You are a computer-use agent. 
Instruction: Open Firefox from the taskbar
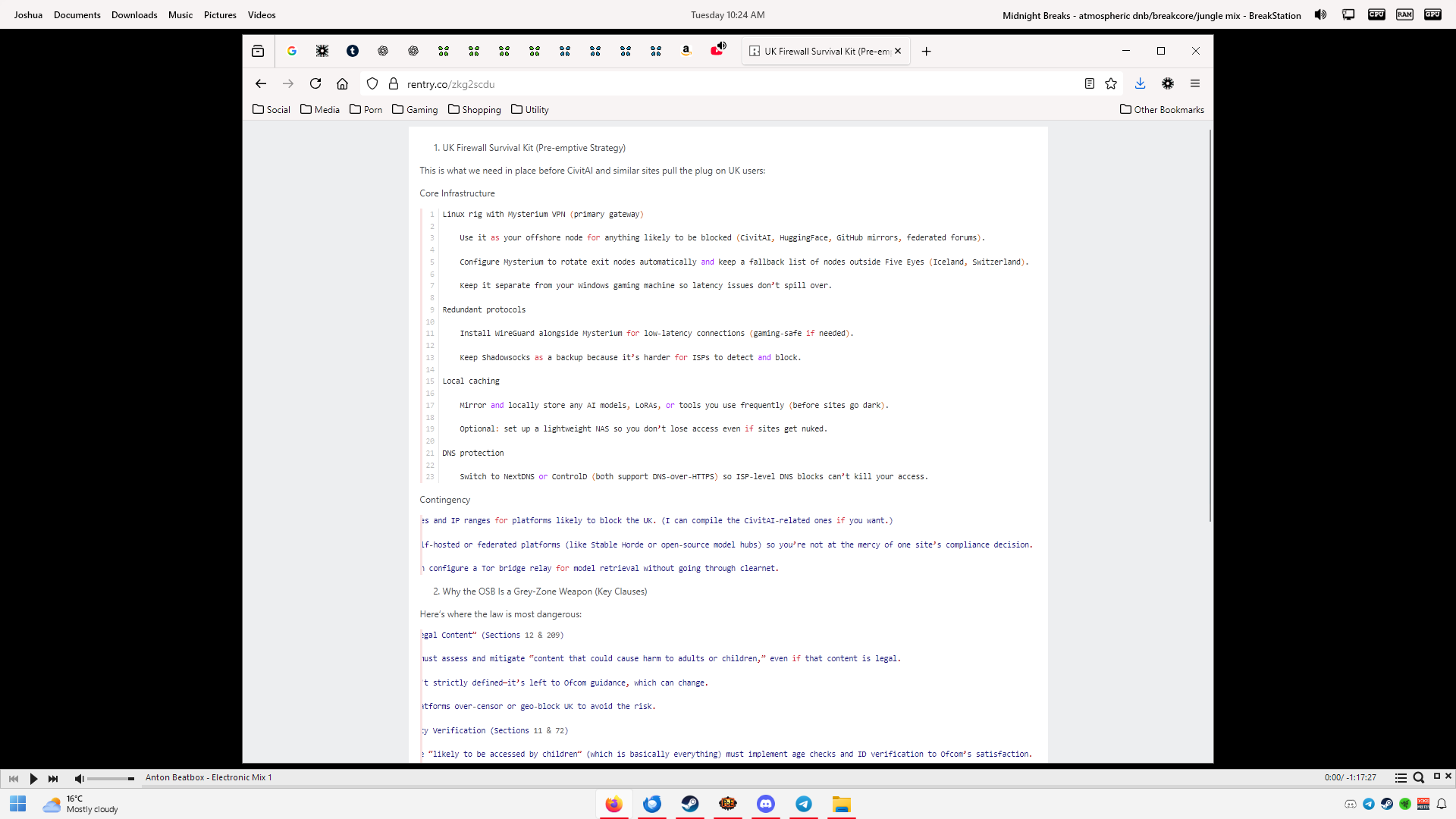(x=614, y=804)
